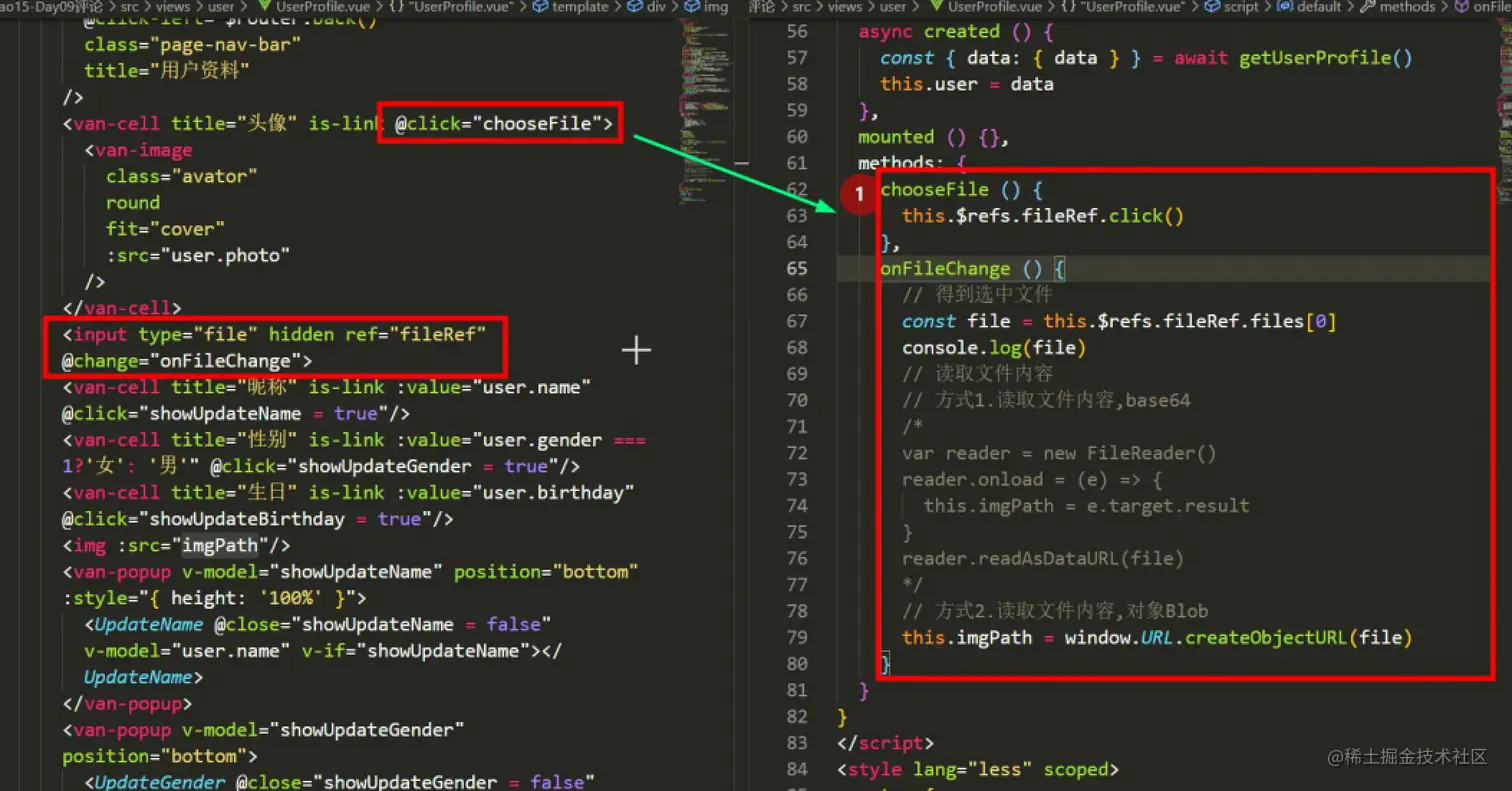This screenshot has width=1512, height=791.
Task: Click 'this.$refs.fileRef.click()' in the script
Action: (x=1043, y=216)
